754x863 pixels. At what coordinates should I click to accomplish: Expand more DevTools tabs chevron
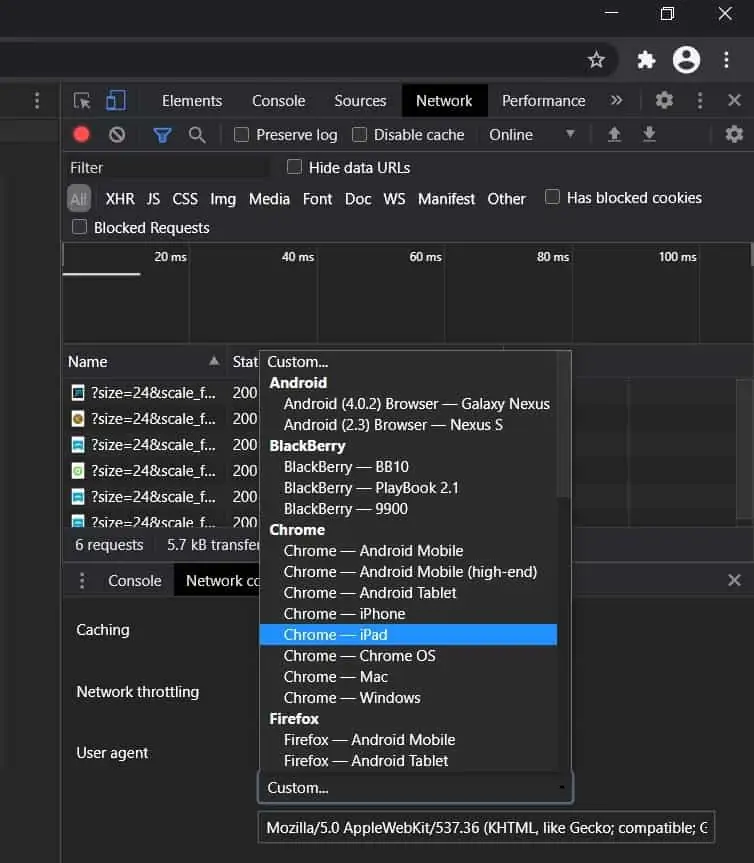(x=616, y=101)
